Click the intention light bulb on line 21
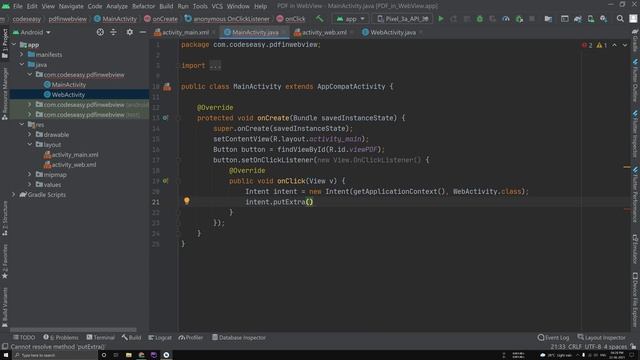This screenshot has width=640, height=360. pyautogui.click(x=187, y=201)
